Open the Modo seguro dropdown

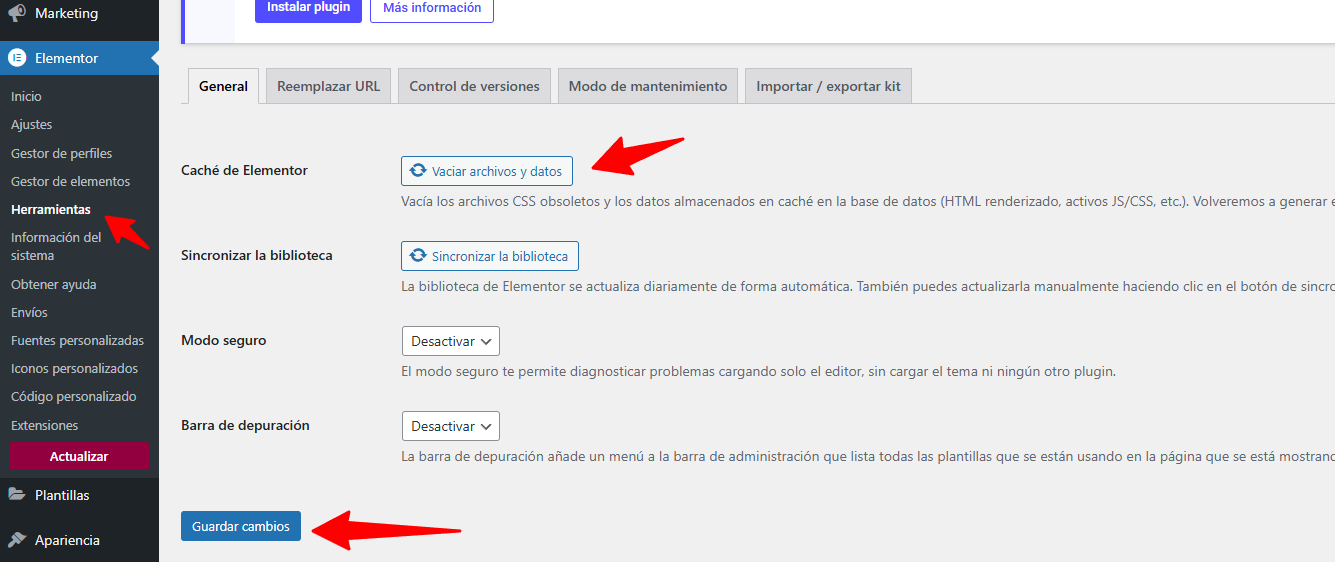(x=450, y=341)
